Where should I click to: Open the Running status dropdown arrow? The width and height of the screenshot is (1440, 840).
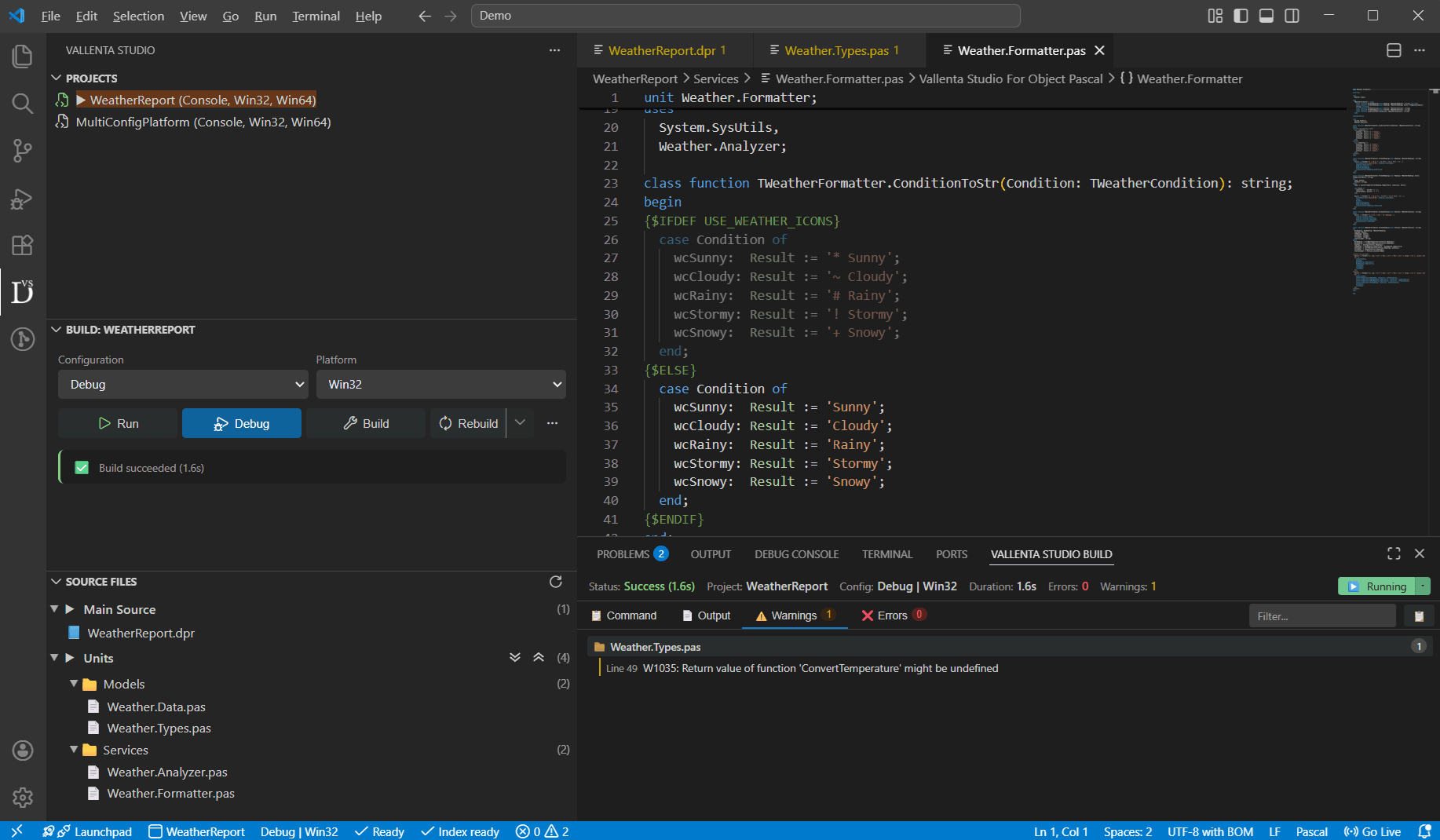coord(1423,586)
